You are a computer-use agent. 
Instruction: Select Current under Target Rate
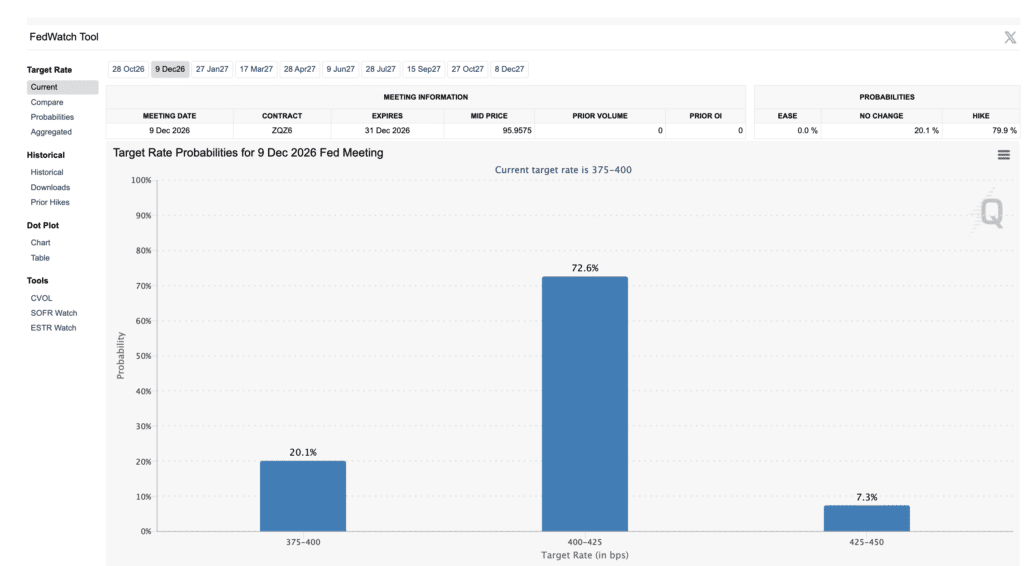63,87
